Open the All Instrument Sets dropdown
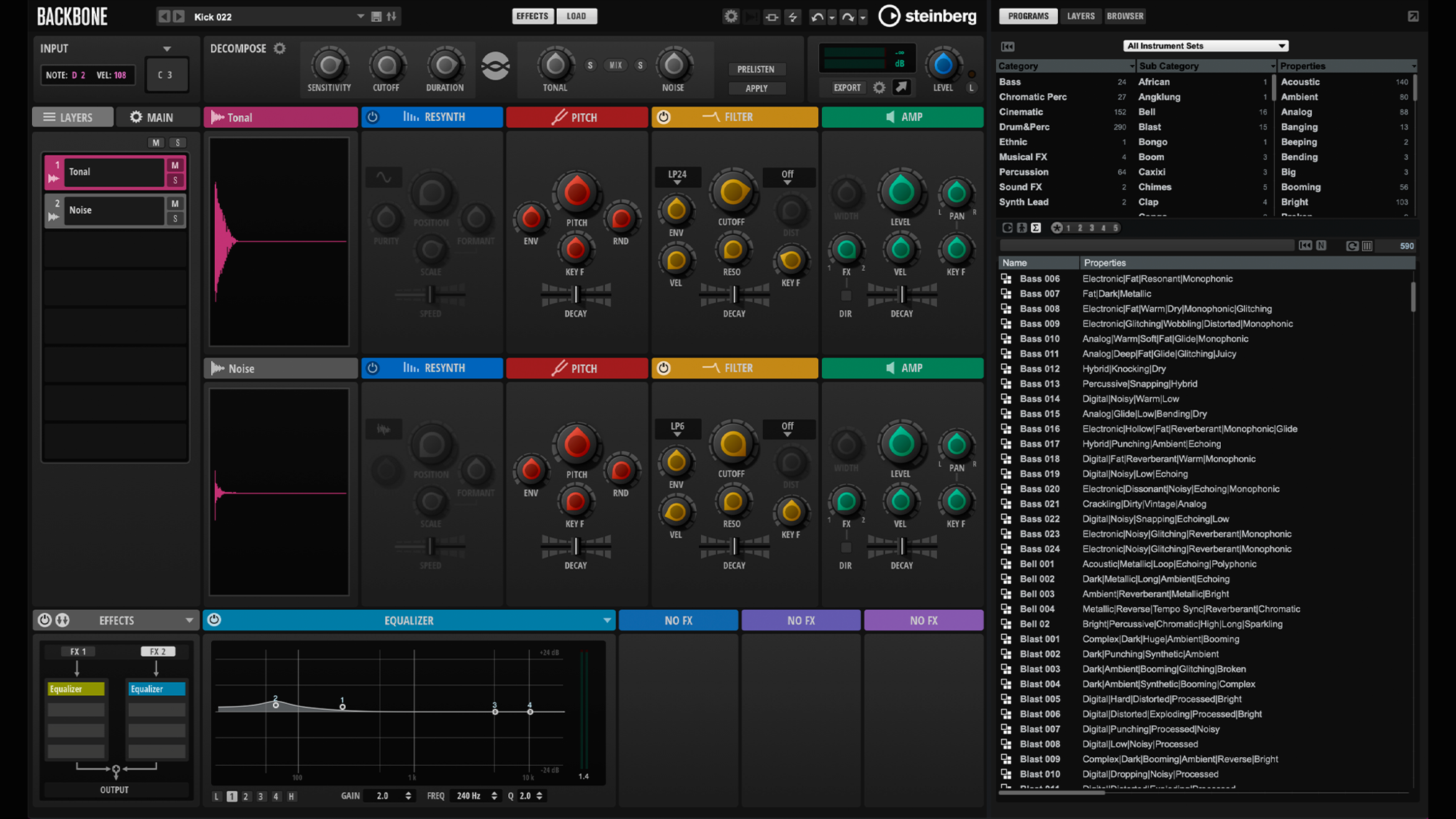 point(1205,46)
